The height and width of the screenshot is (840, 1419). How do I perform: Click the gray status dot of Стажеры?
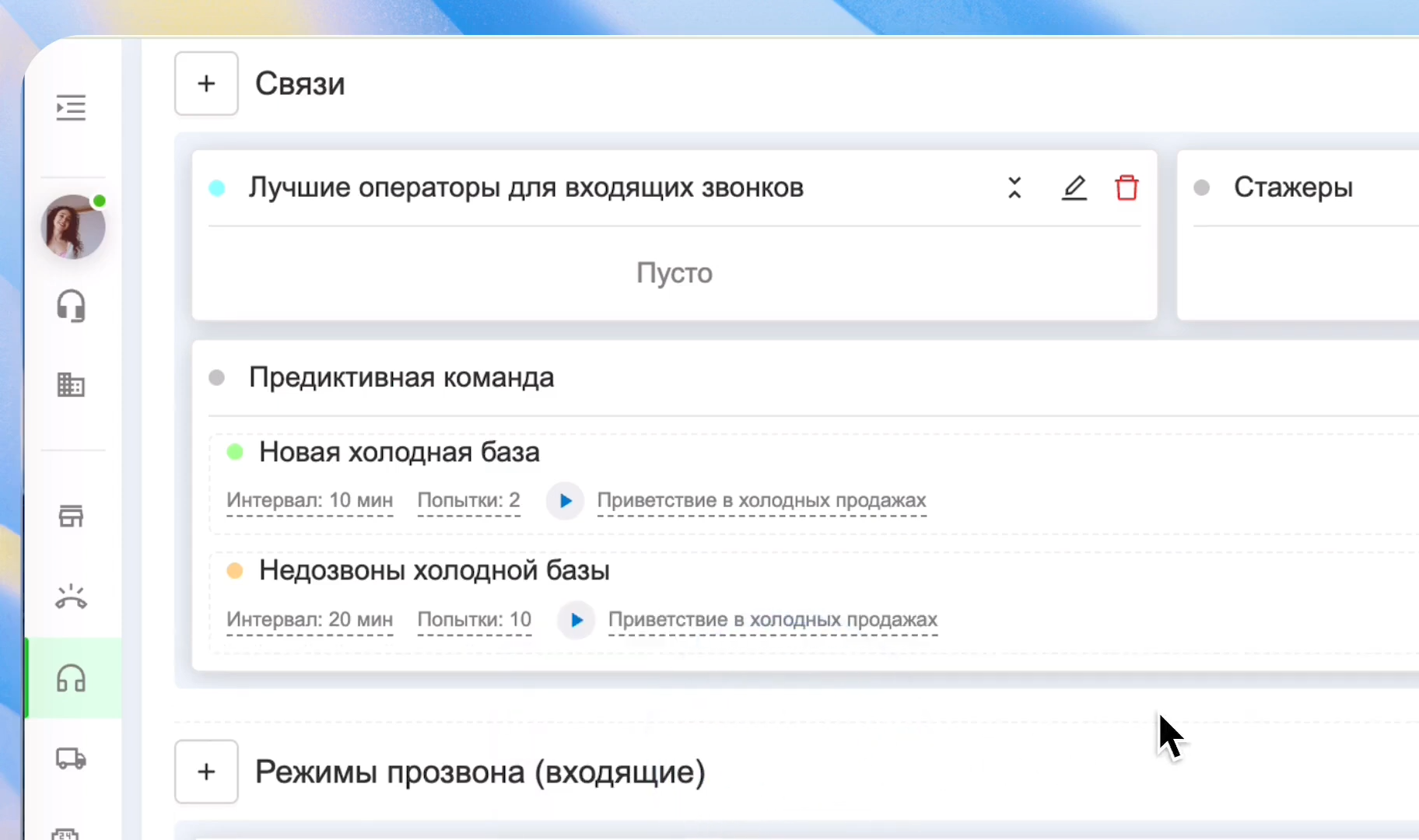click(1202, 187)
